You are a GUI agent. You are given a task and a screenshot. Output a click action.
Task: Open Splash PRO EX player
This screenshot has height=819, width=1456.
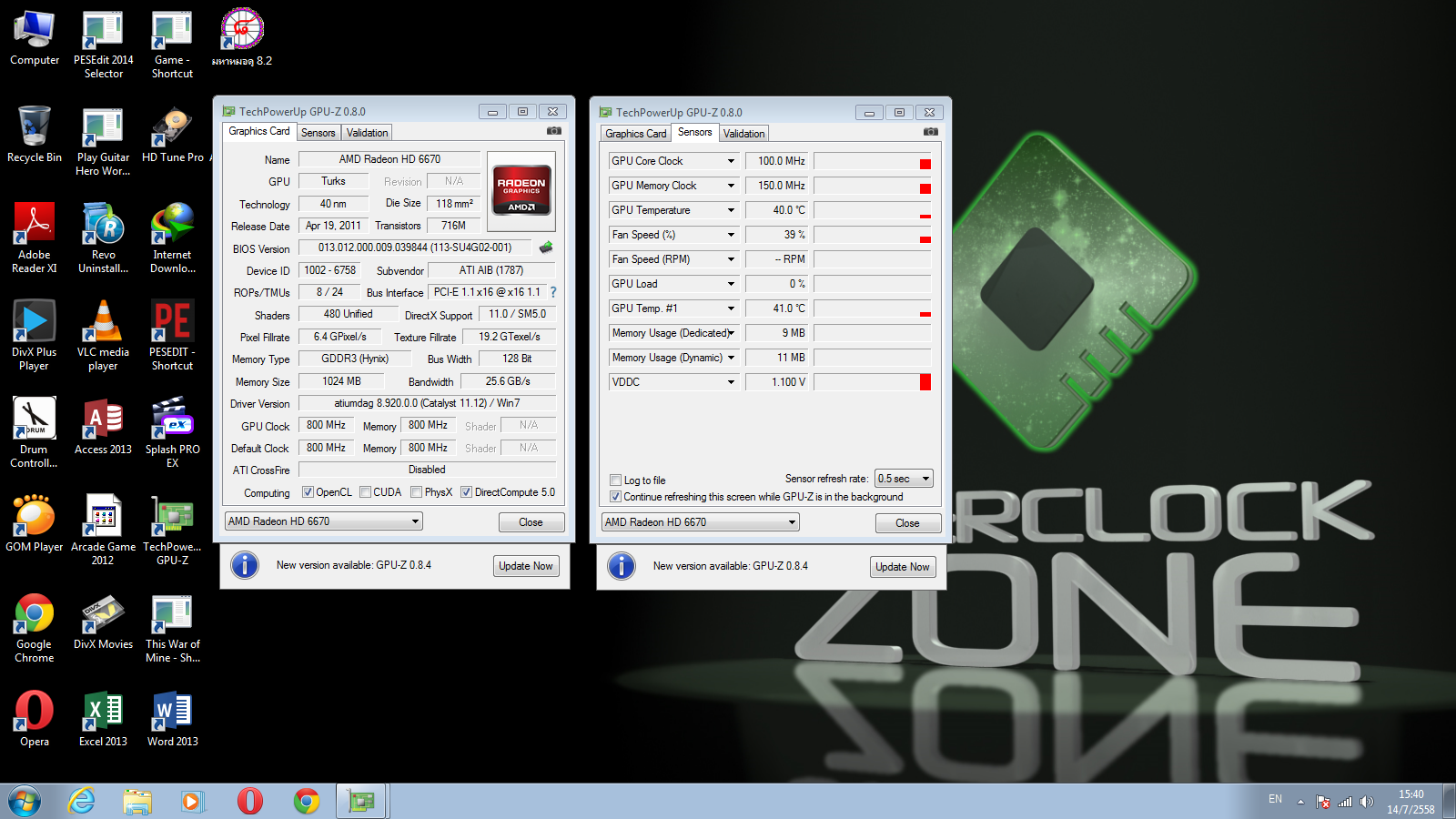[x=173, y=433]
